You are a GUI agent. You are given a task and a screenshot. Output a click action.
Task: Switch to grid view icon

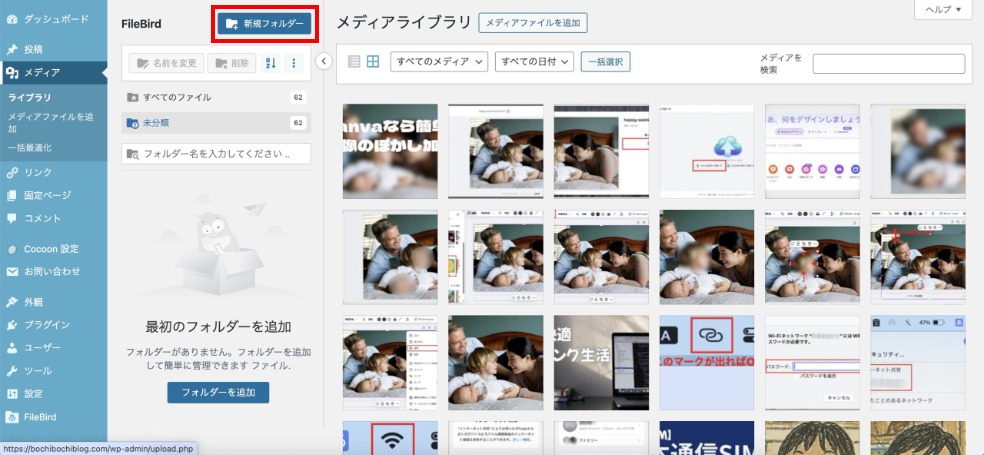click(373, 62)
